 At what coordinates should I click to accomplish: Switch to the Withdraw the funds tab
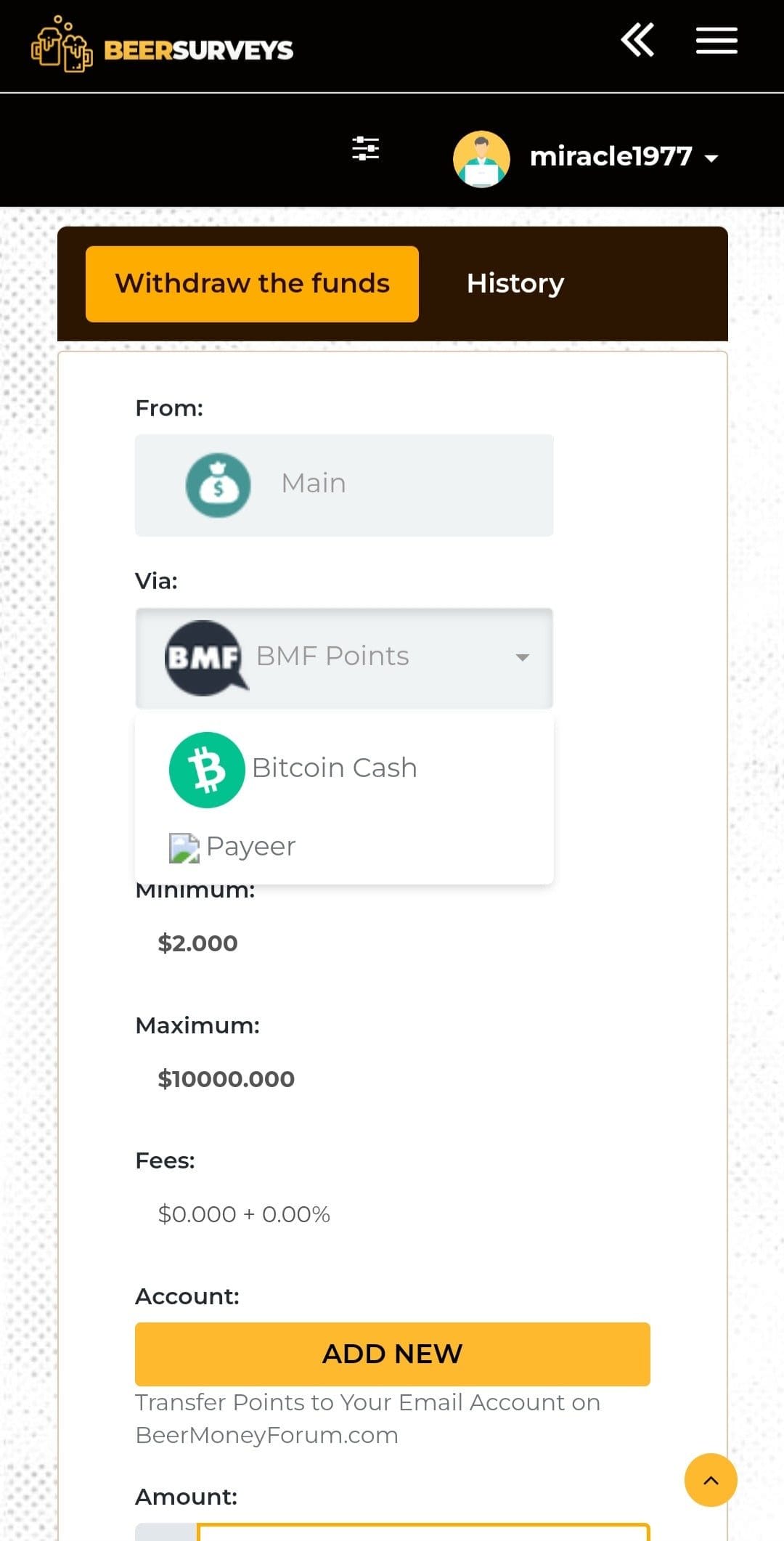click(252, 284)
